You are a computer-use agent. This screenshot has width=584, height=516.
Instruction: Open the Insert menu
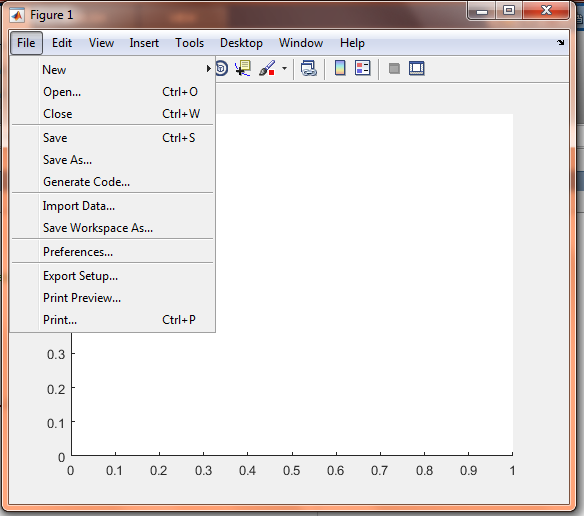(144, 43)
